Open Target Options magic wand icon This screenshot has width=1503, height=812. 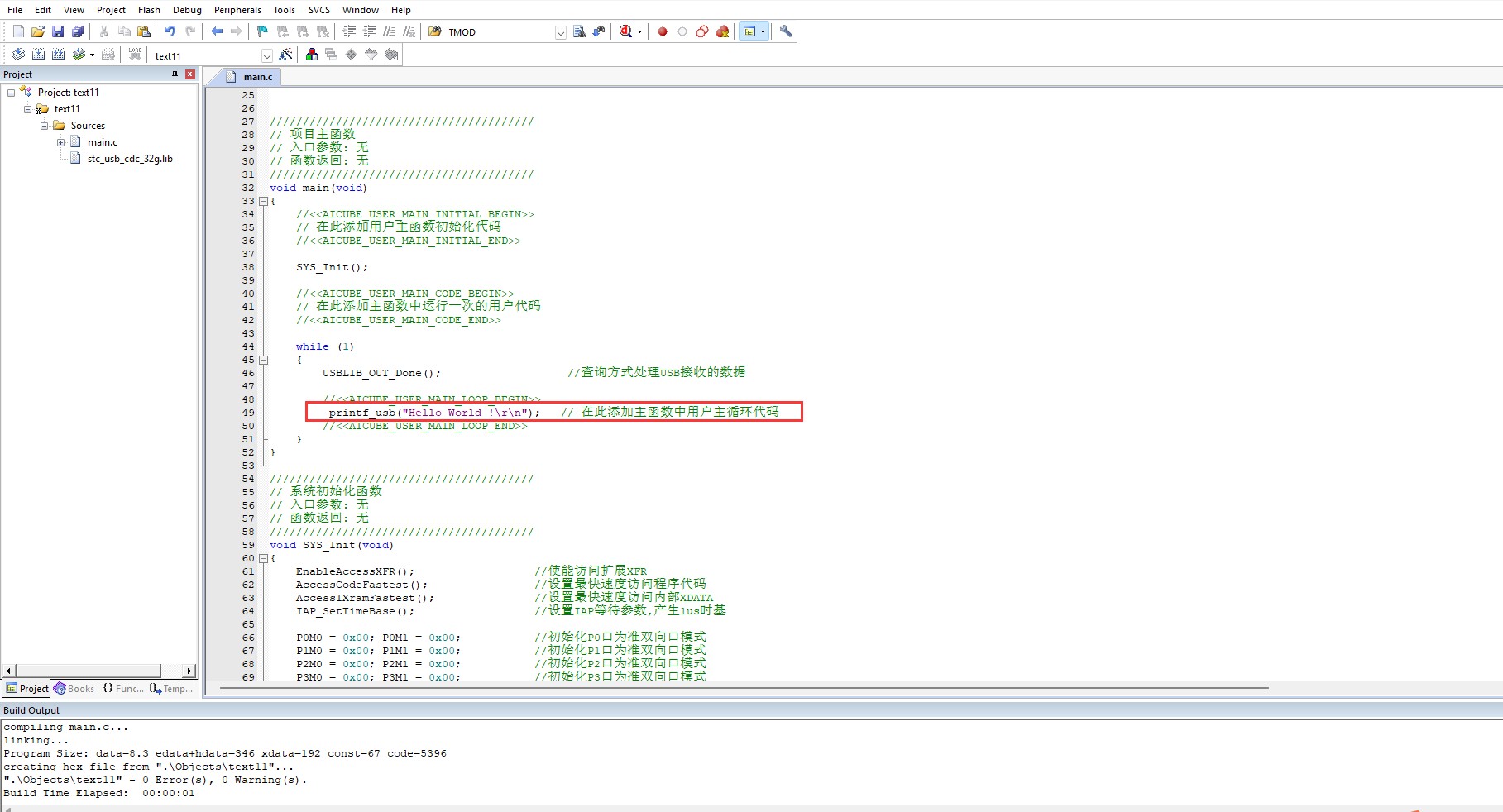286,55
